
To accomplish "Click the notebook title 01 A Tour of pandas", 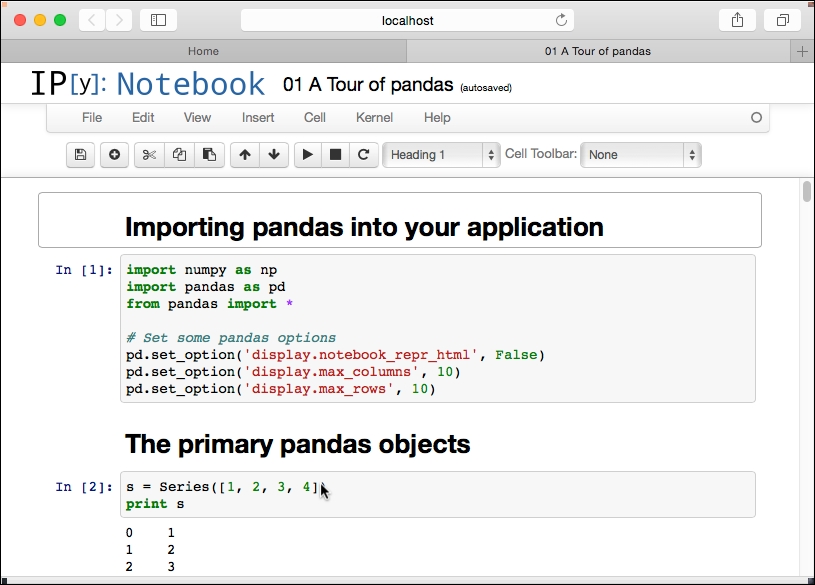I will click(368, 84).
